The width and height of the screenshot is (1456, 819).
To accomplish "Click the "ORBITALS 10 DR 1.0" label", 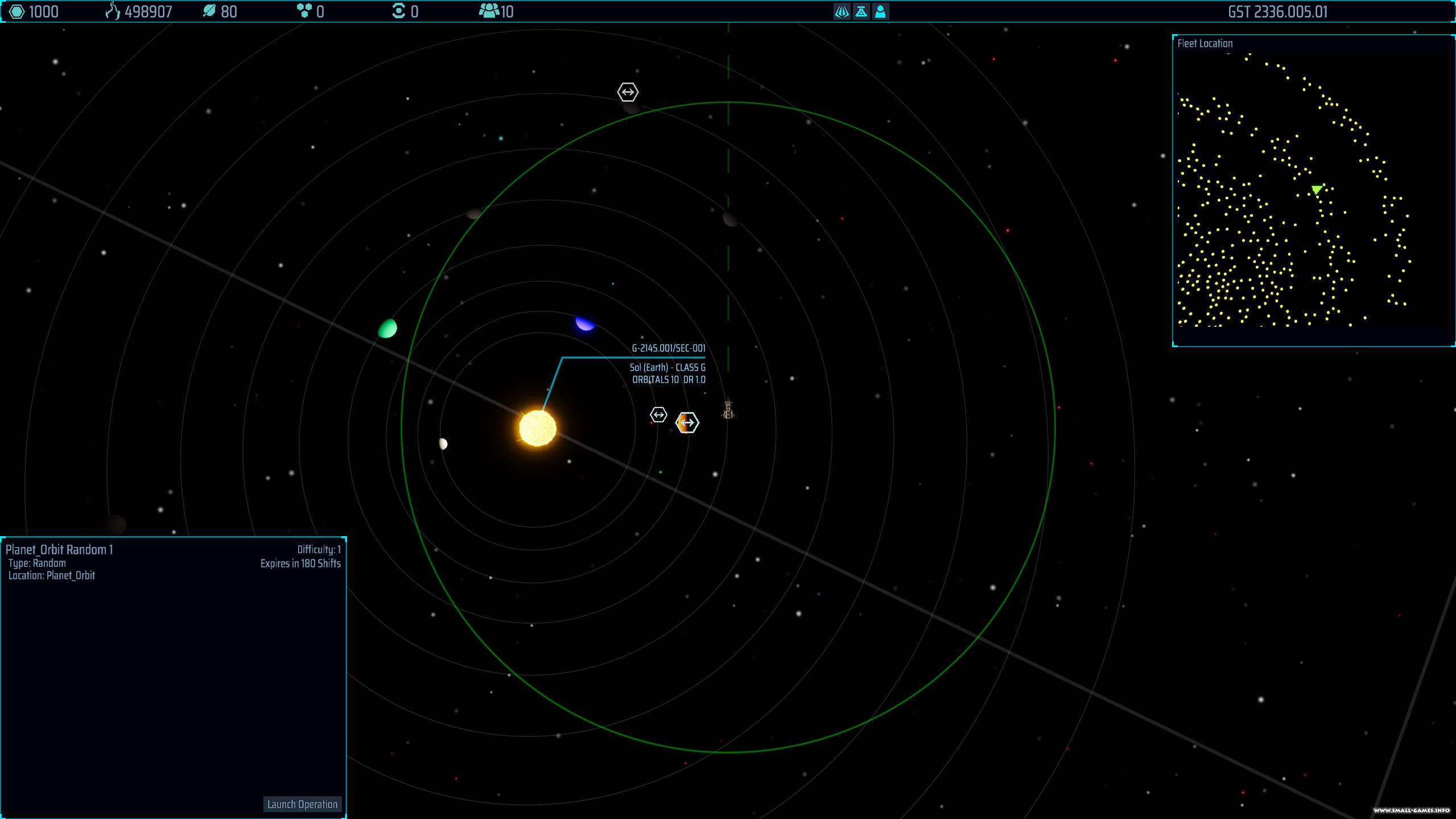I will pyautogui.click(x=669, y=380).
